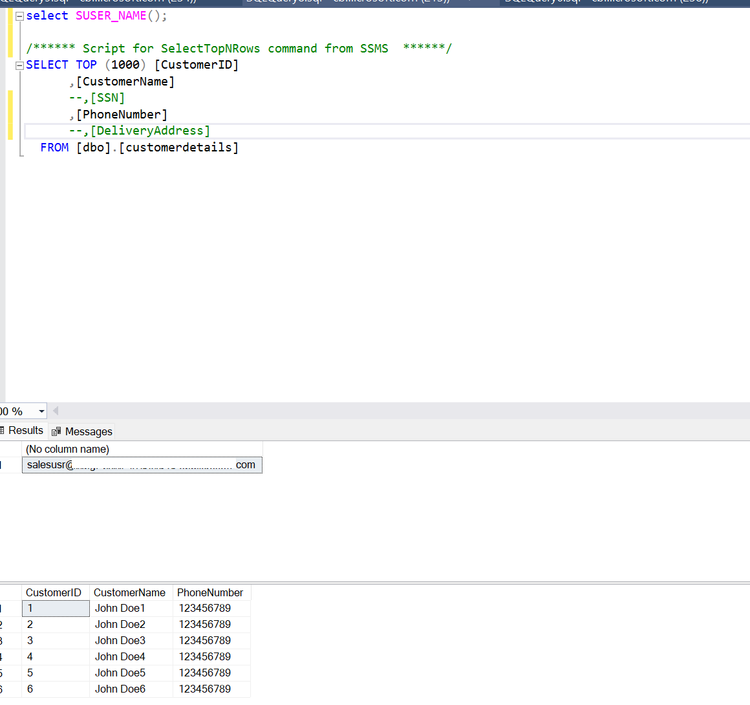
Task: Select the John Doe4 cell
Action: point(131,657)
